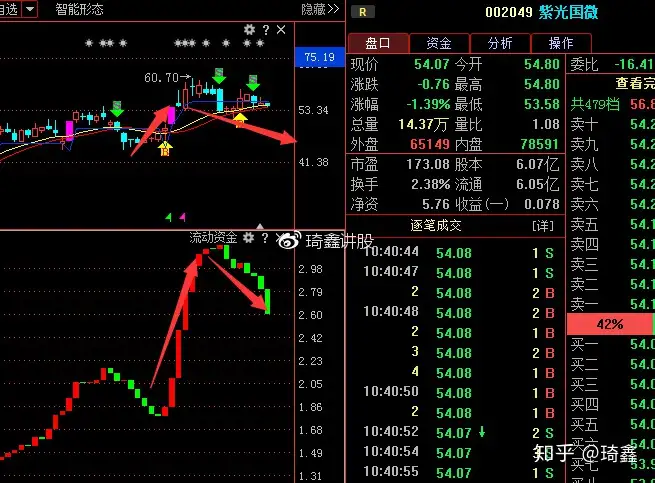This screenshot has width=655, height=483.
Task: Click 隐藏>> to hide the side panel
Action: (320, 9)
